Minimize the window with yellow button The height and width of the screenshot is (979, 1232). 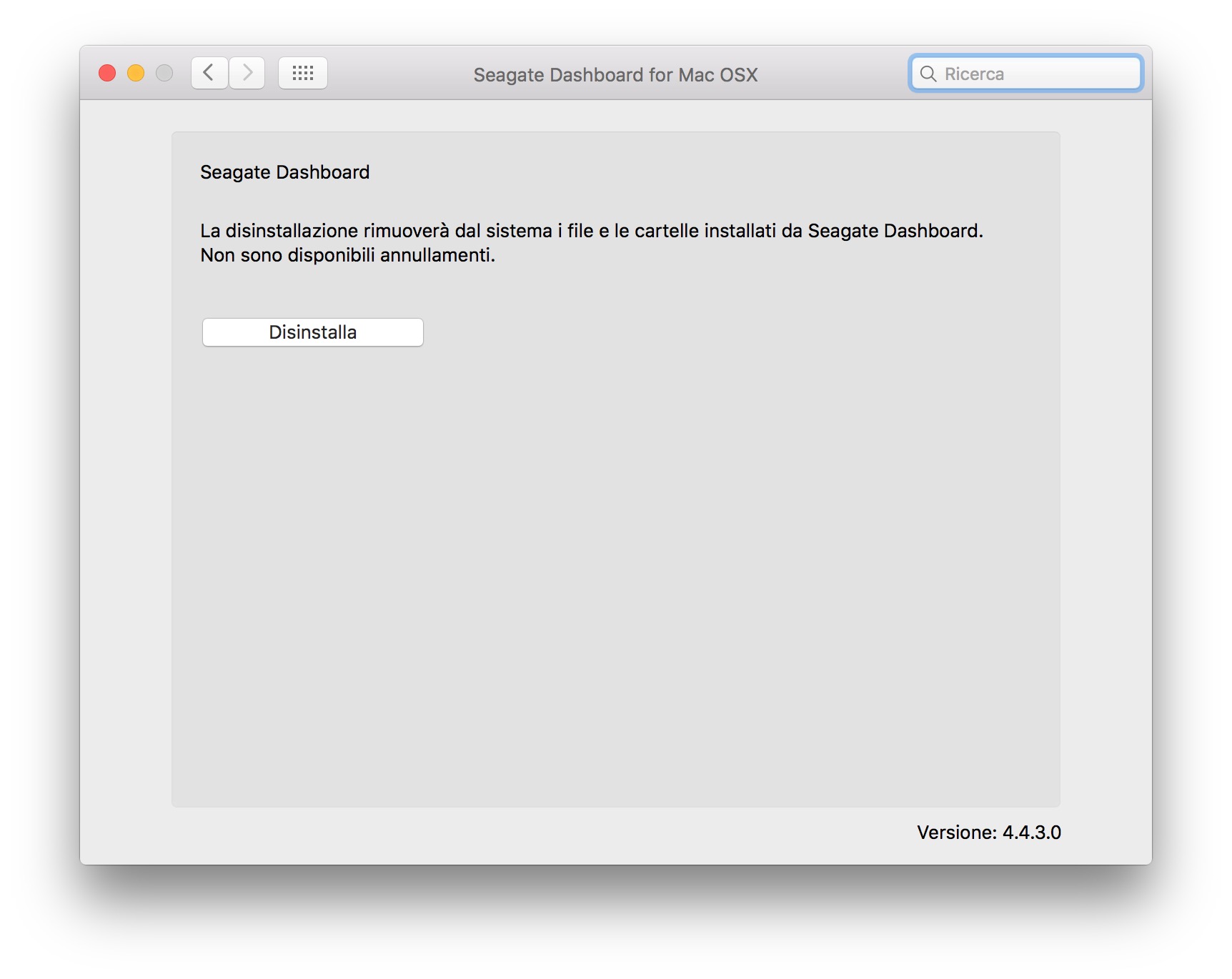(x=136, y=73)
